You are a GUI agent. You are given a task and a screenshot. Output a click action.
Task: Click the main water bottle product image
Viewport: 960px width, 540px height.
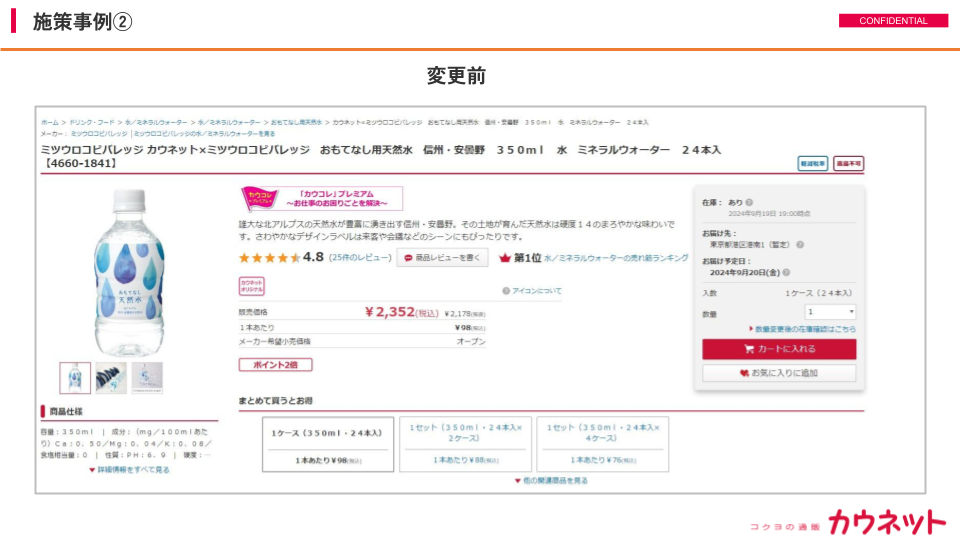coord(129,272)
